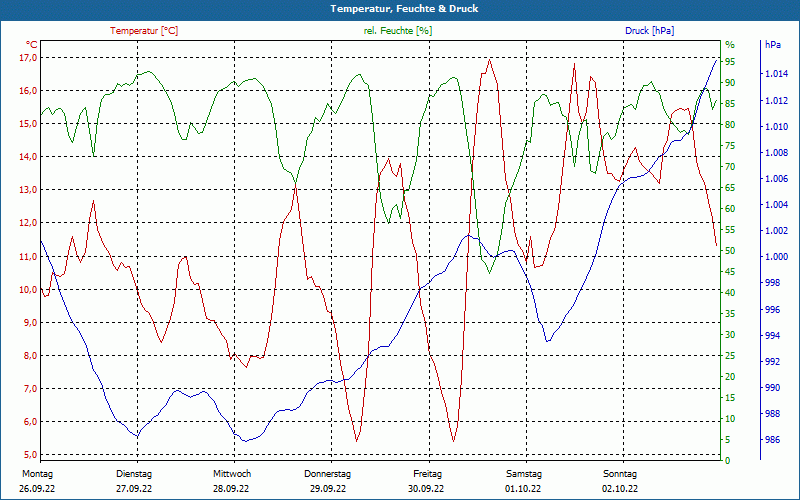Image resolution: width=800 pixels, height=500 pixels.
Task: Click the date 01.10.22
Action: point(523,489)
